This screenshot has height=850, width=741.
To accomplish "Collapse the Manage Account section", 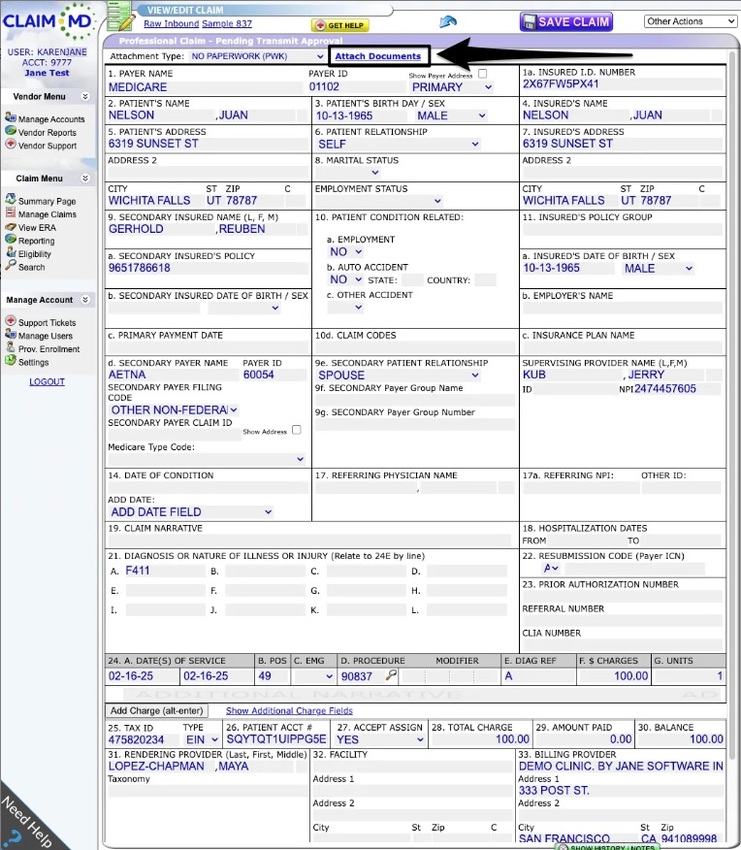I will tap(85, 300).
